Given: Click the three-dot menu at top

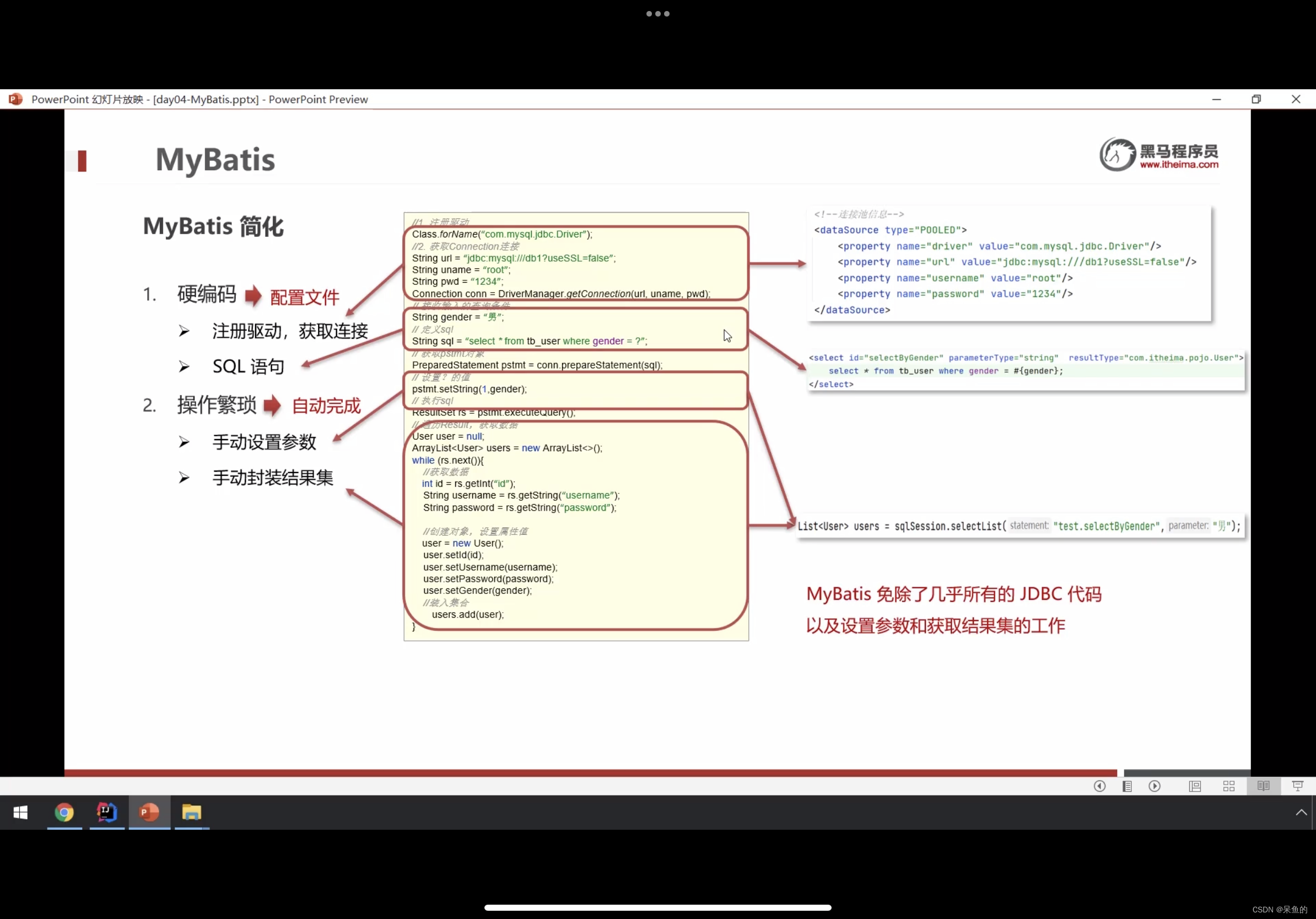Looking at the screenshot, I should click(657, 14).
